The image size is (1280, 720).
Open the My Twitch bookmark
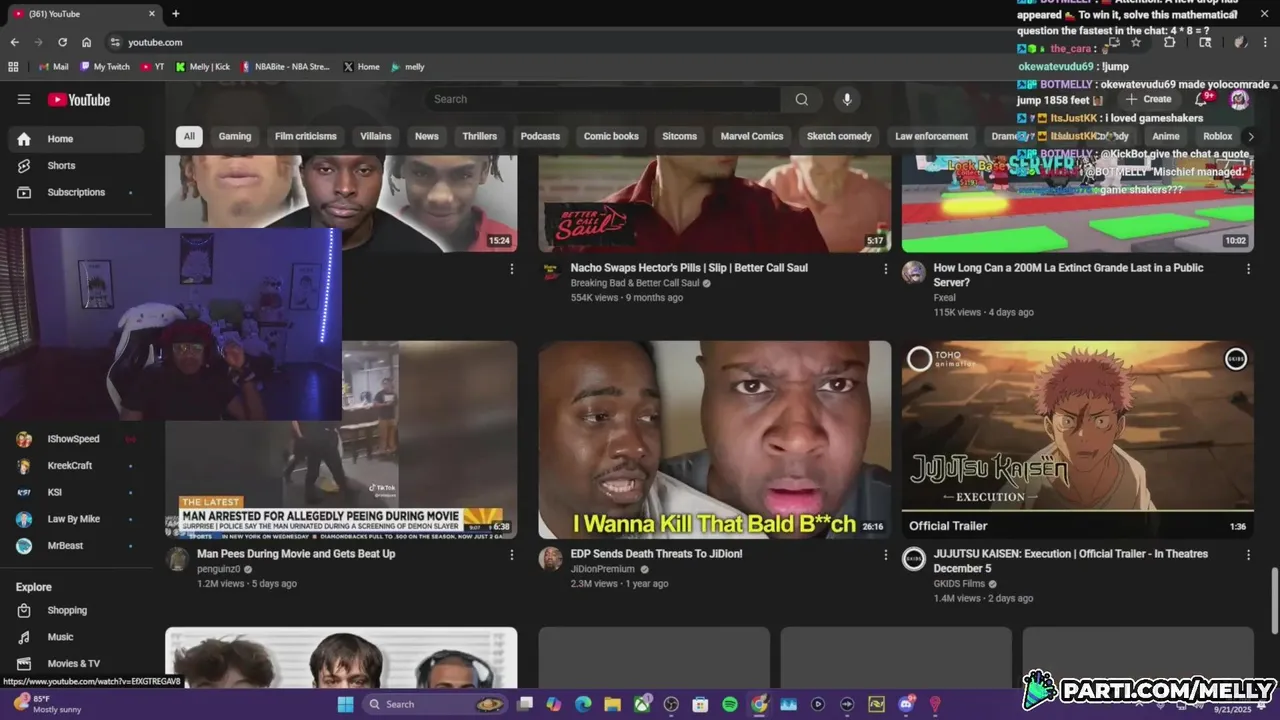(105, 67)
